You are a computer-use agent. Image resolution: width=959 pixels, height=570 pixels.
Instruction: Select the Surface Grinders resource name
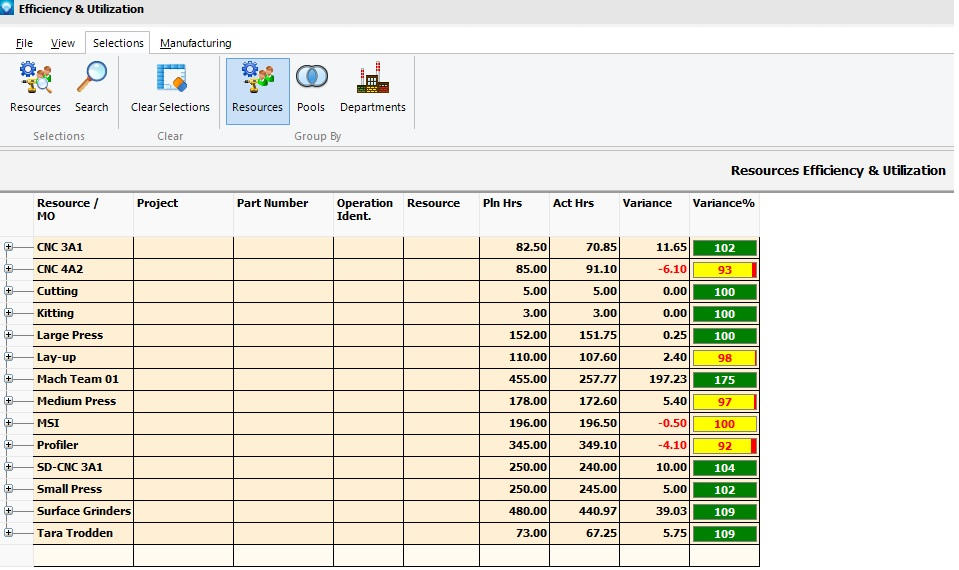point(84,511)
